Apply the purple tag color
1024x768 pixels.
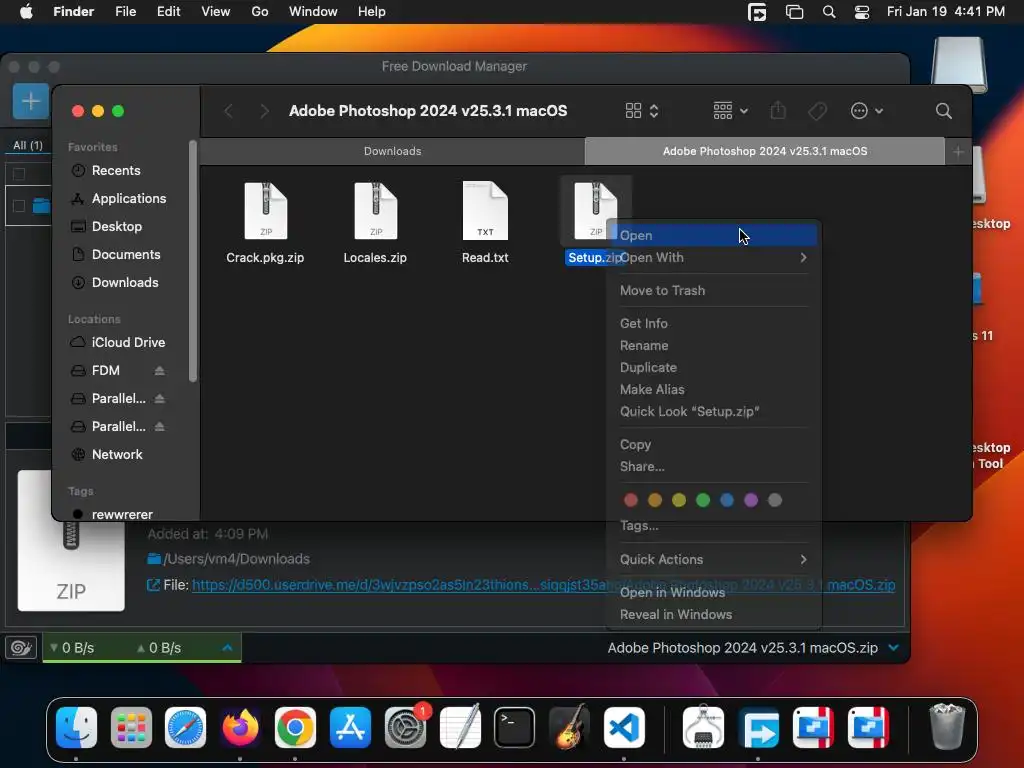click(751, 500)
